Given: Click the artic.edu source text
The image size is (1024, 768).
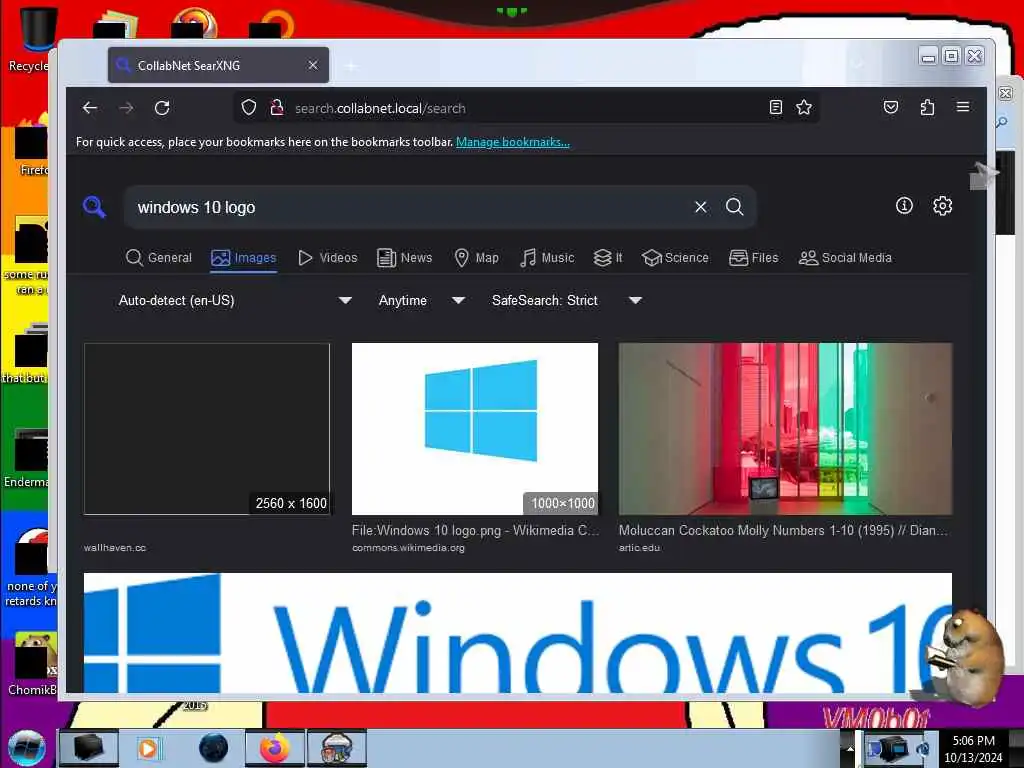Looking at the screenshot, I should click(639, 548).
